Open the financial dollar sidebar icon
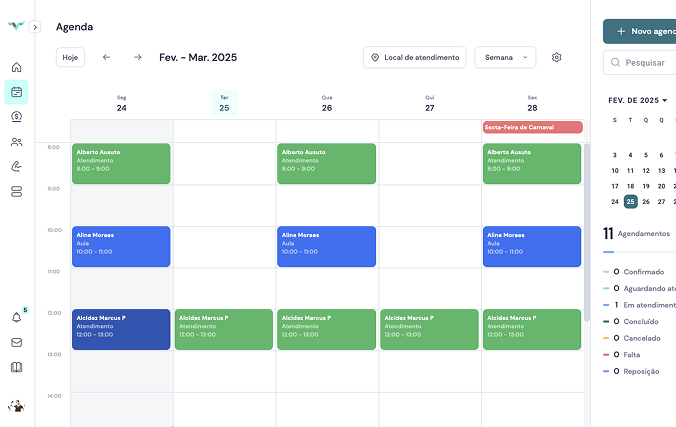The height and width of the screenshot is (427, 676). (16, 117)
